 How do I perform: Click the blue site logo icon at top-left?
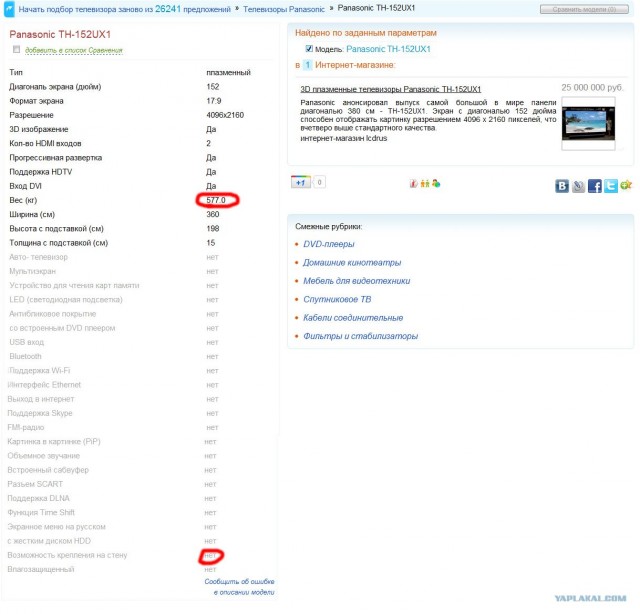coord(9,9)
